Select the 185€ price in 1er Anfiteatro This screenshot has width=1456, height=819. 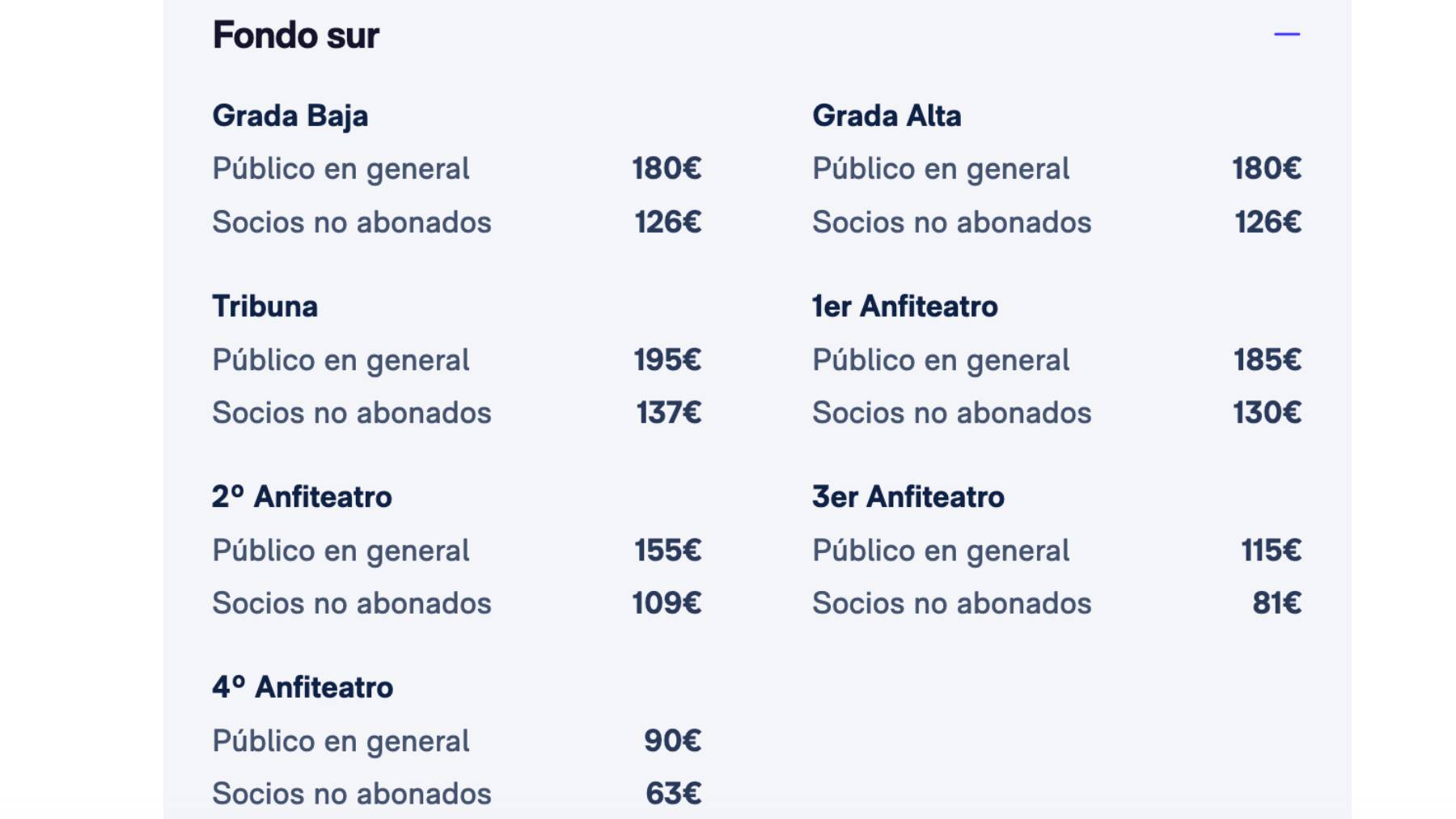point(1268,359)
